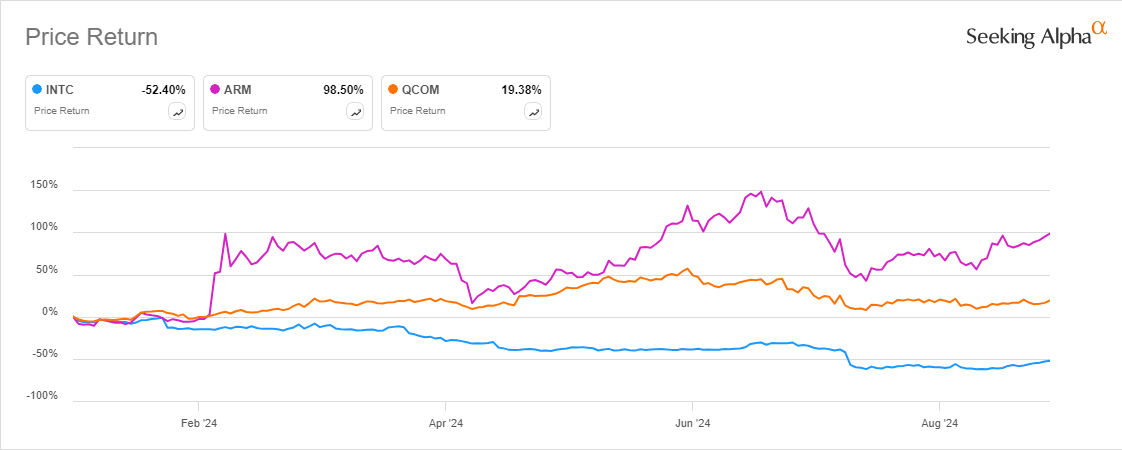Screen dimensions: 1122x450
Task: Click the orange alpha symbol in the logo
Action: pyautogui.click(x=1100, y=30)
